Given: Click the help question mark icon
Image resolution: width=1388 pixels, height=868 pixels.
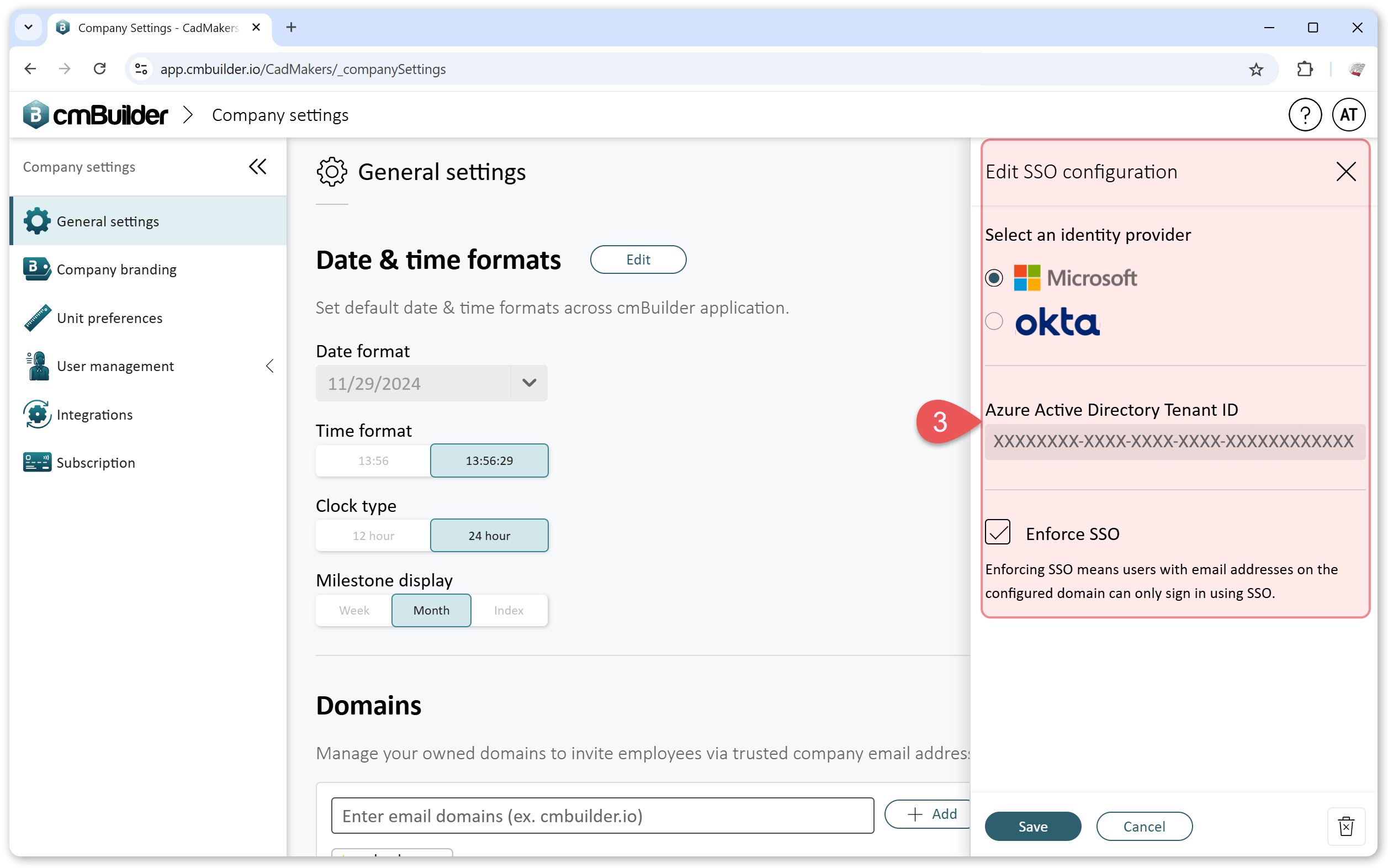Looking at the screenshot, I should tap(1304, 115).
